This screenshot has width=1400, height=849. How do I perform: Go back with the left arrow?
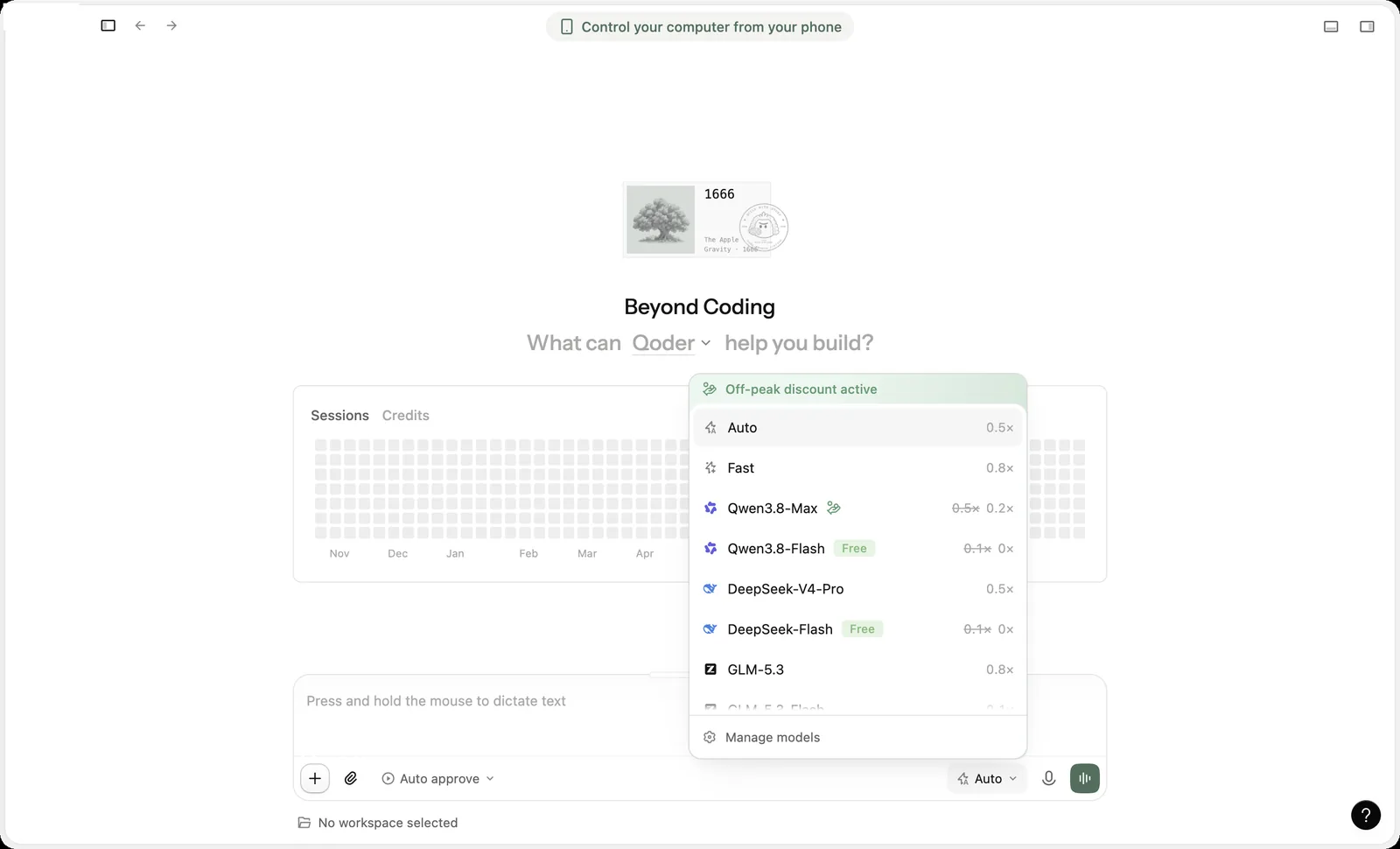pos(140,25)
